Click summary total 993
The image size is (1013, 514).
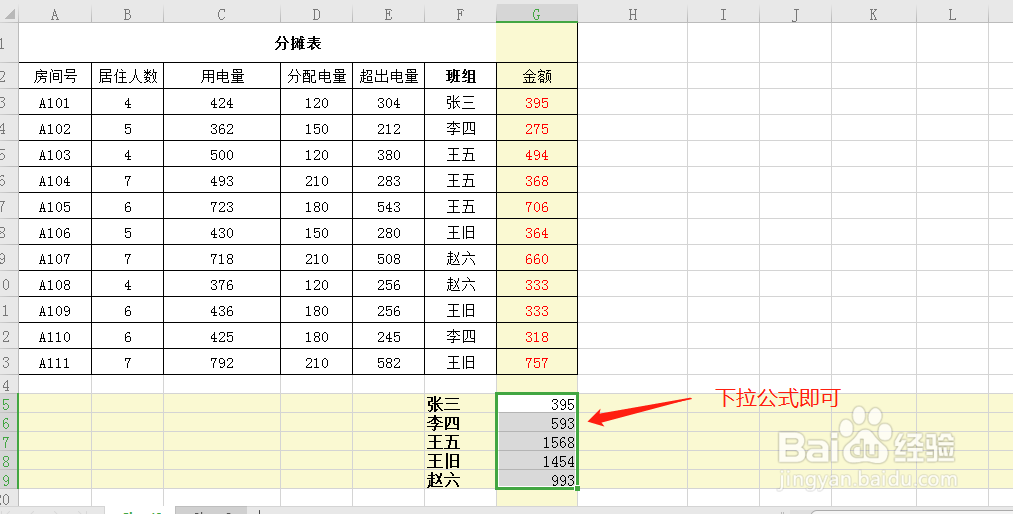click(x=537, y=480)
